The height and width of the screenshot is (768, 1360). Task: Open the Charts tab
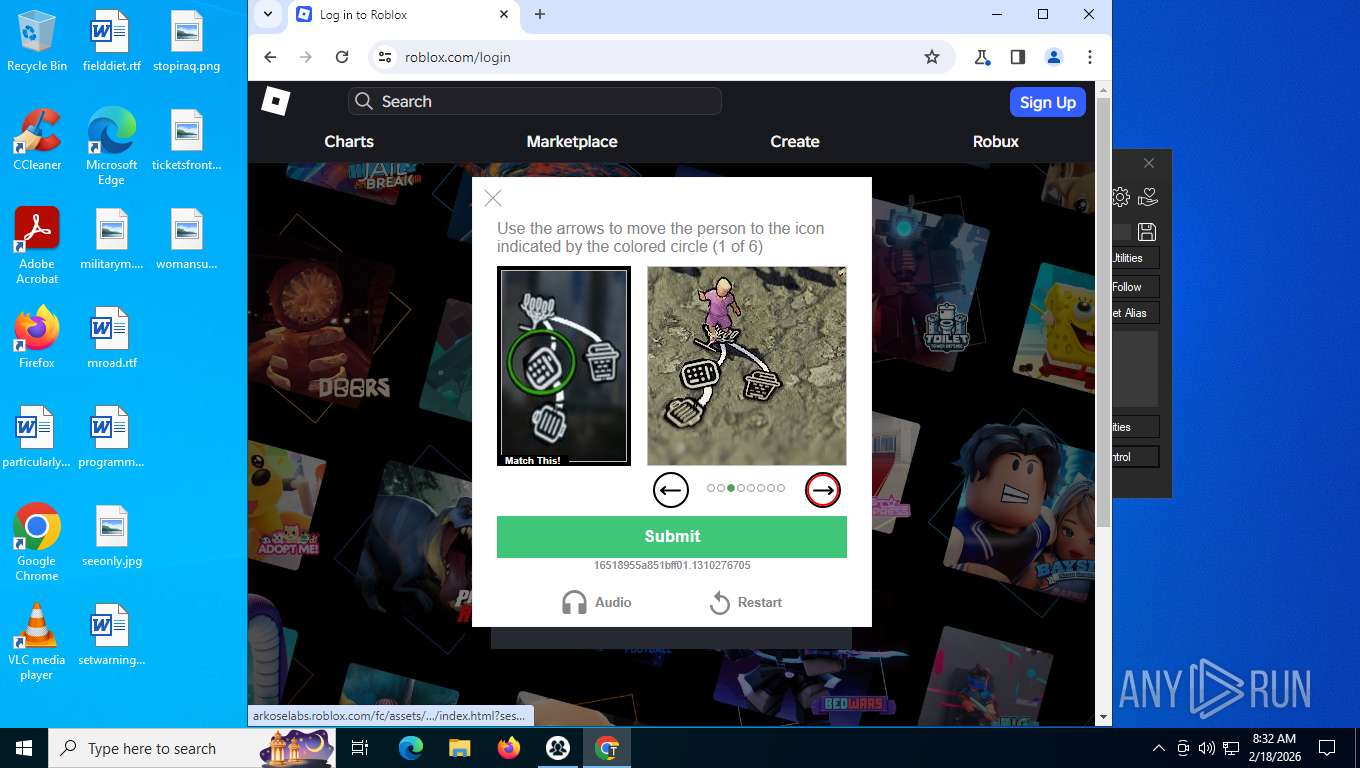pyautogui.click(x=349, y=141)
